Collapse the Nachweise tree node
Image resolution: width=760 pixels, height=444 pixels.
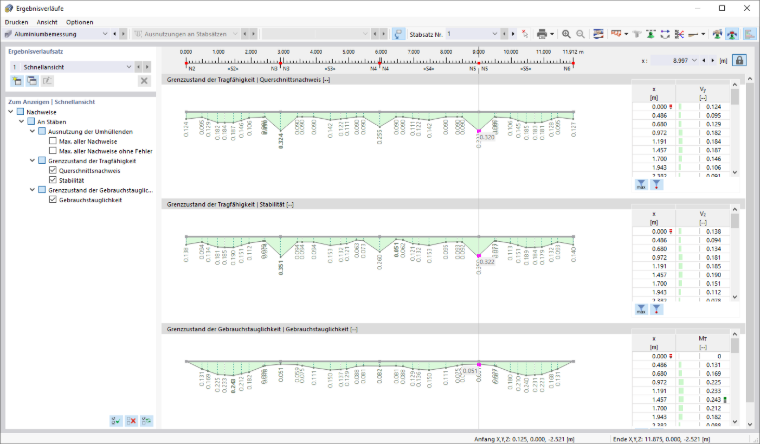11,112
